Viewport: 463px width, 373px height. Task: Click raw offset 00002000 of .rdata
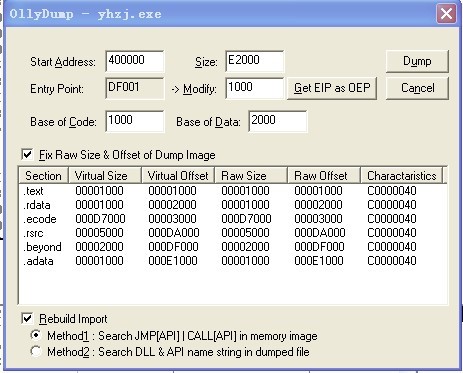click(x=318, y=205)
